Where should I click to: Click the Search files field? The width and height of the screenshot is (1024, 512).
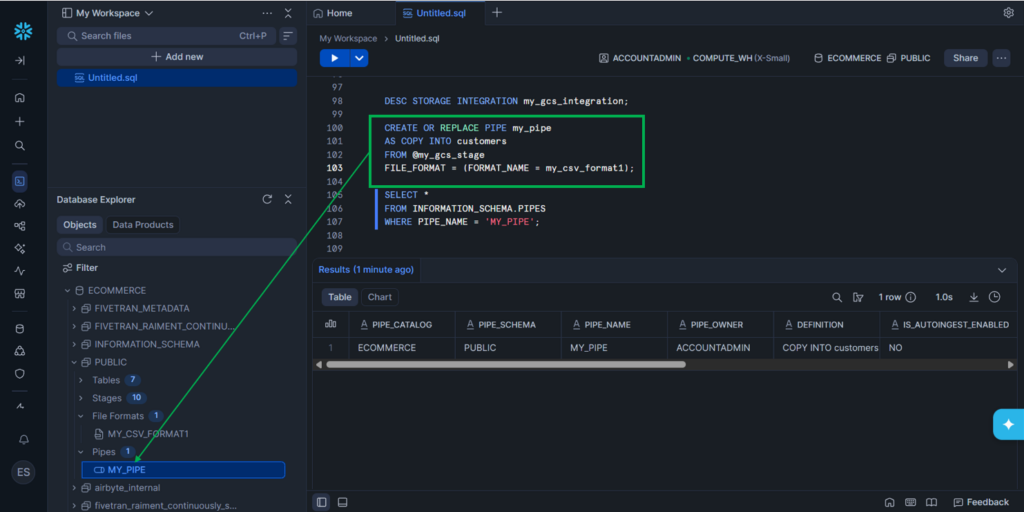tap(167, 36)
